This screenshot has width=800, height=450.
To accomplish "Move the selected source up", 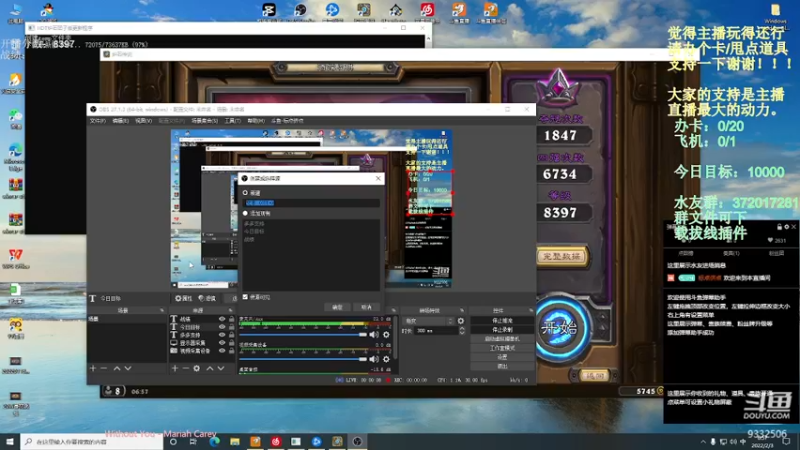I will pos(210,368).
